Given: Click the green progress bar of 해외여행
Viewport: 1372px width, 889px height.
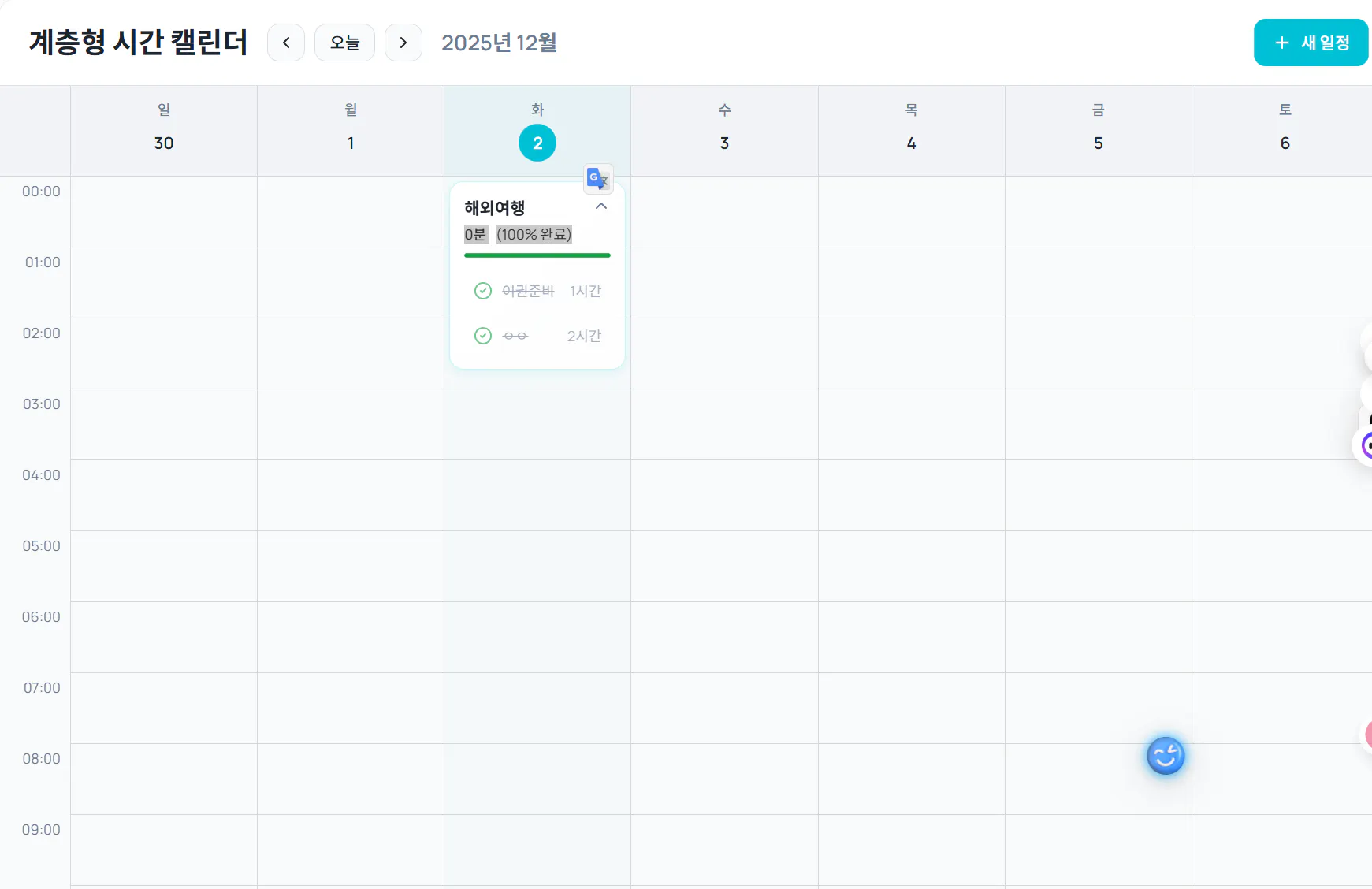Looking at the screenshot, I should click(537, 255).
